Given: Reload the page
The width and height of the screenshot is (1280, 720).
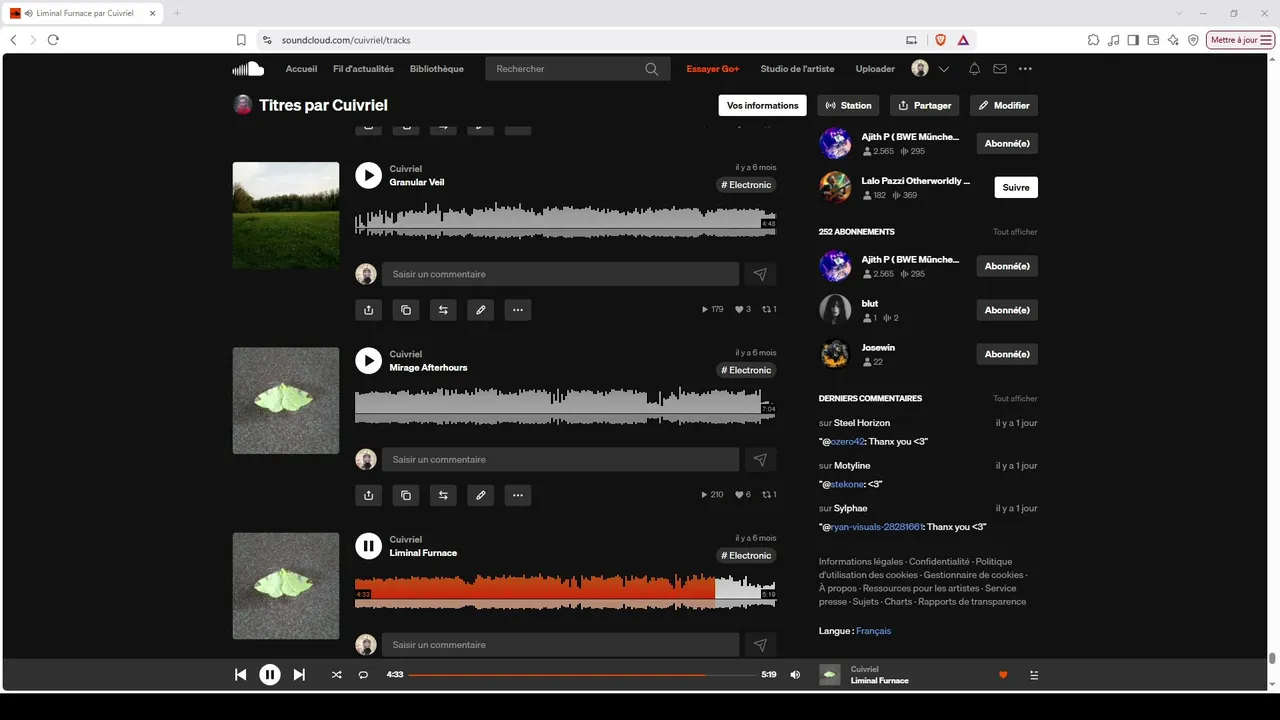Looking at the screenshot, I should click(53, 40).
